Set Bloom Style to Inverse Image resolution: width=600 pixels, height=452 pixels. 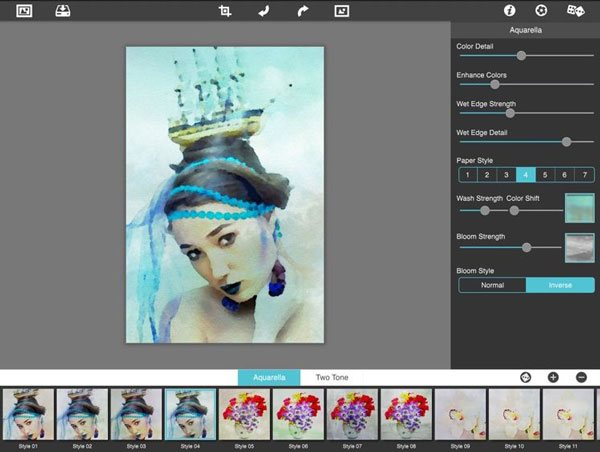click(560, 285)
